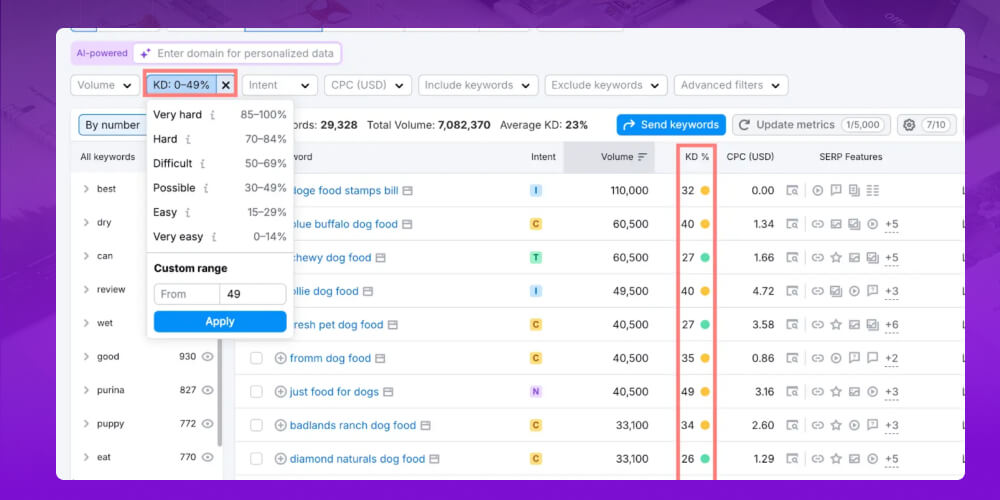This screenshot has width=1000, height=500.
Task: Click the Update metrics button
Action: [x=811, y=125]
